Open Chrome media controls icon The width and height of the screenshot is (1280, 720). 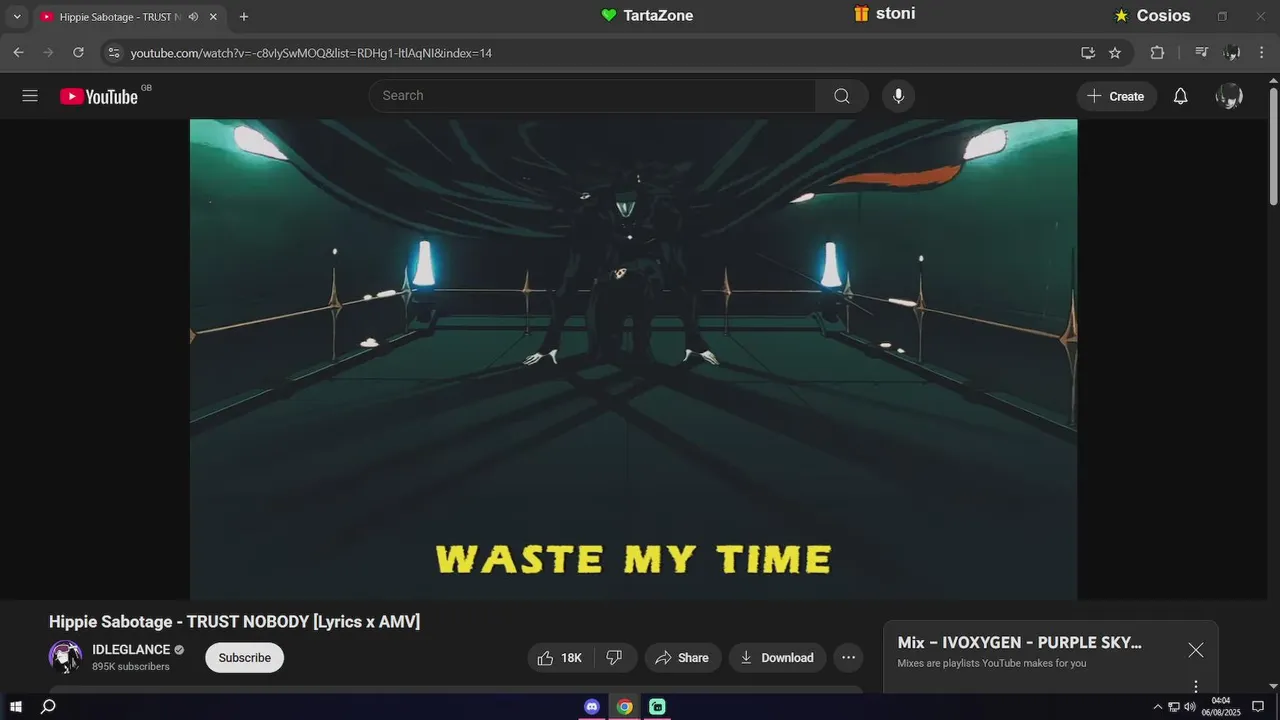point(1202,53)
